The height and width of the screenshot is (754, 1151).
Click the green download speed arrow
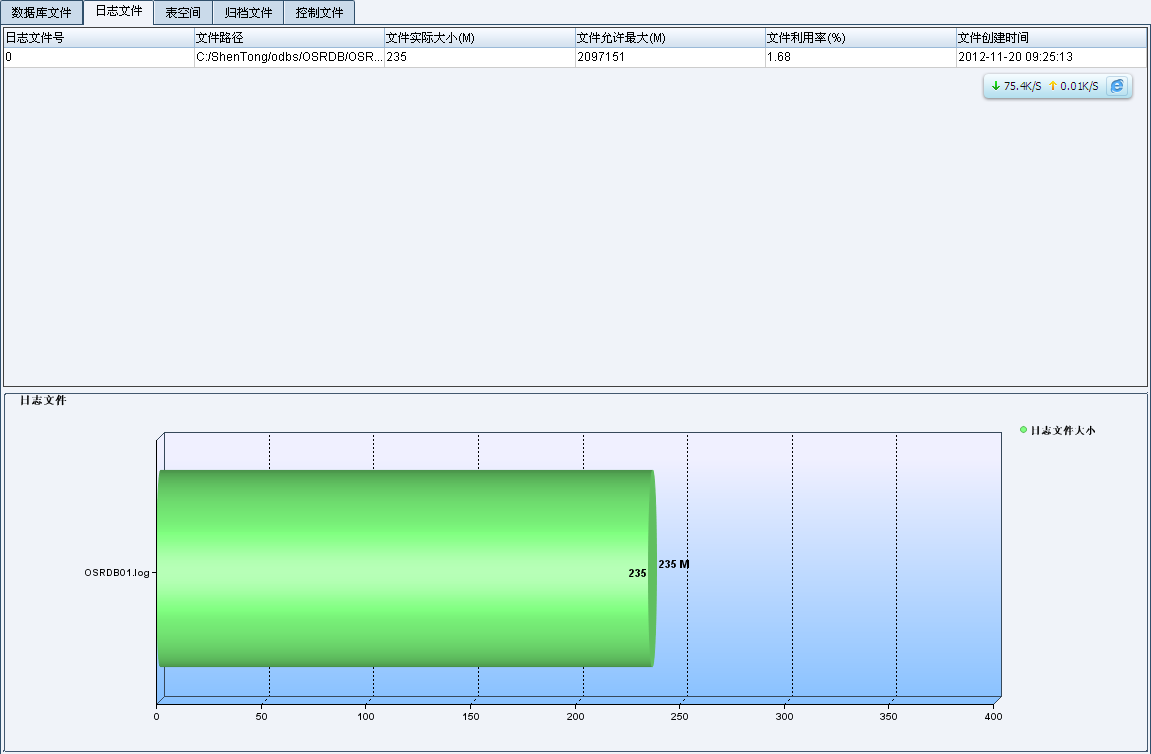click(995, 86)
